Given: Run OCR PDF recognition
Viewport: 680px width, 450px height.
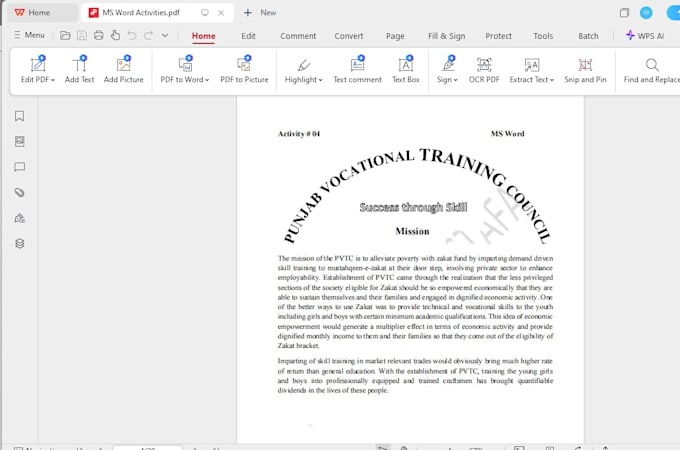Looking at the screenshot, I should tap(484, 70).
